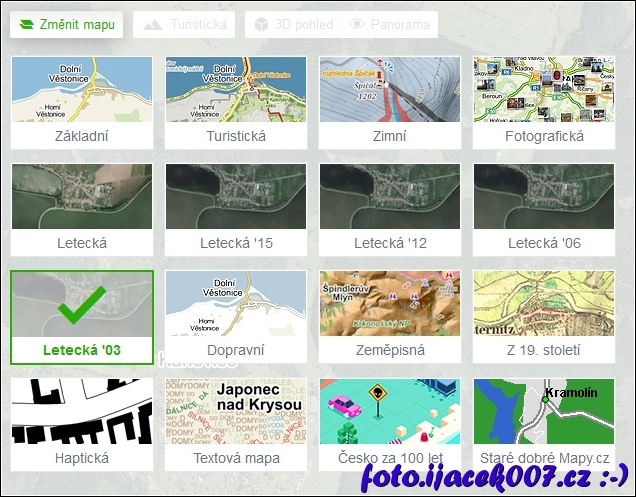Open the 3D pohled view
This screenshot has width=636, height=497.
[x=290, y=24]
